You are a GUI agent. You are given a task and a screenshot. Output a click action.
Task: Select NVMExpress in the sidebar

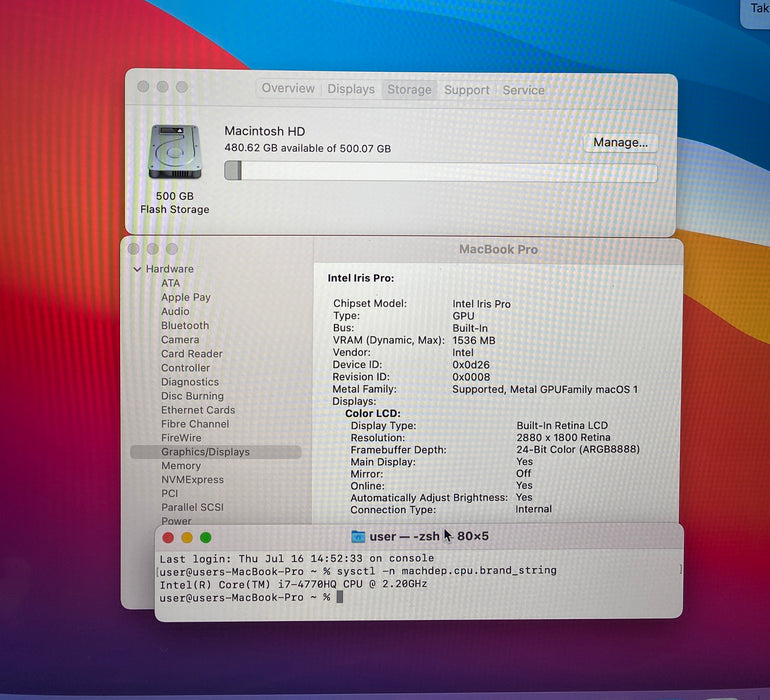192,480
